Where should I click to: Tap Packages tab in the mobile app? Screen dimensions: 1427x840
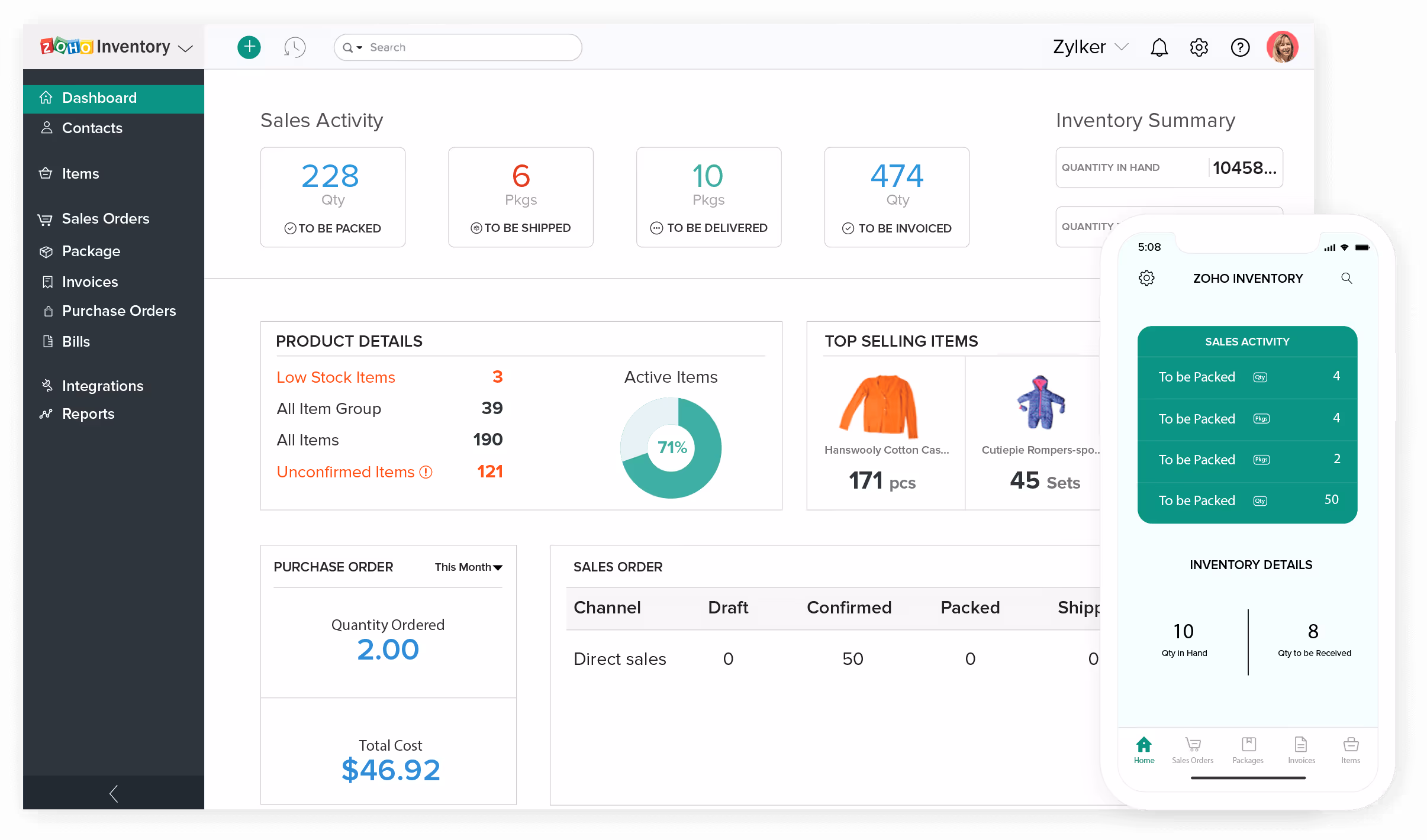[1248, 750]
